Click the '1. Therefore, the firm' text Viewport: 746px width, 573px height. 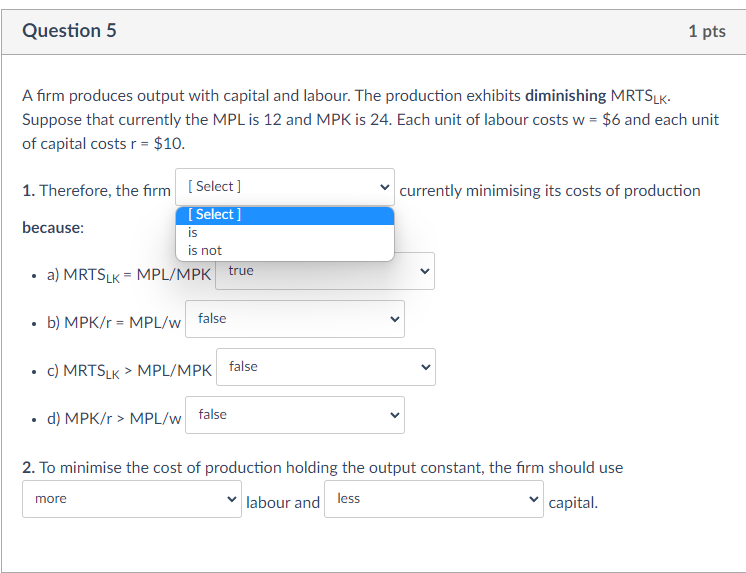click(96, 191)
